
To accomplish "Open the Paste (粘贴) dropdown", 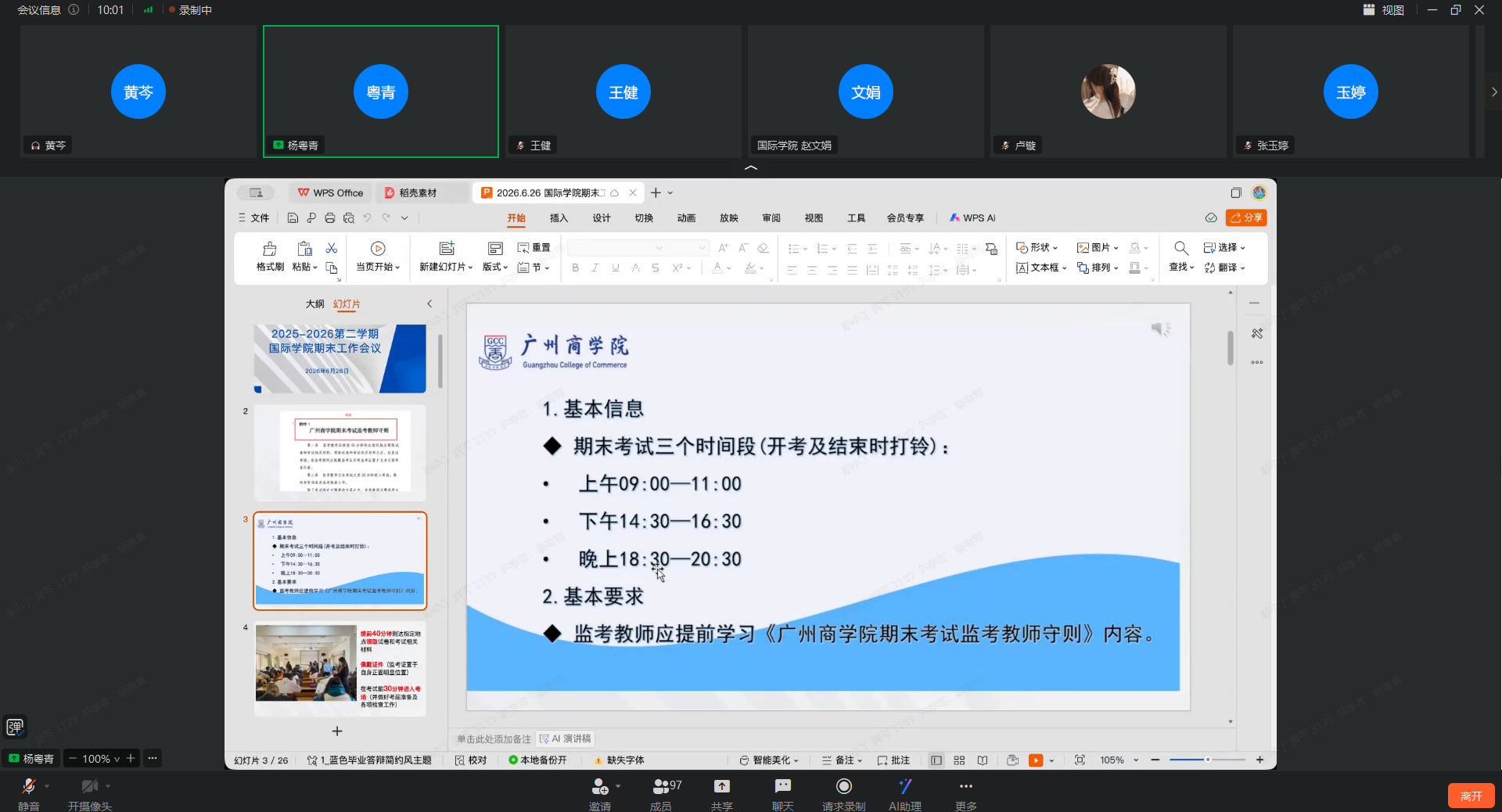I will click(304, 268).
